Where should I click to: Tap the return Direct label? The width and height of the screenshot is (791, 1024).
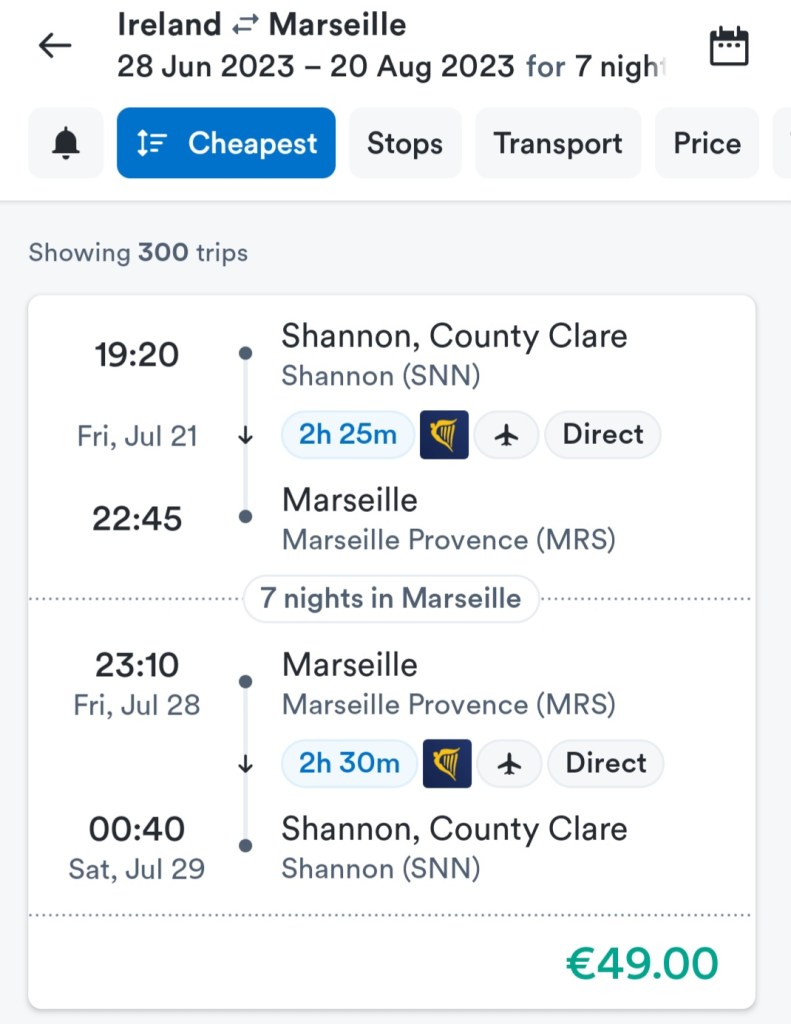pyautogui.click(x=606, y=763)
